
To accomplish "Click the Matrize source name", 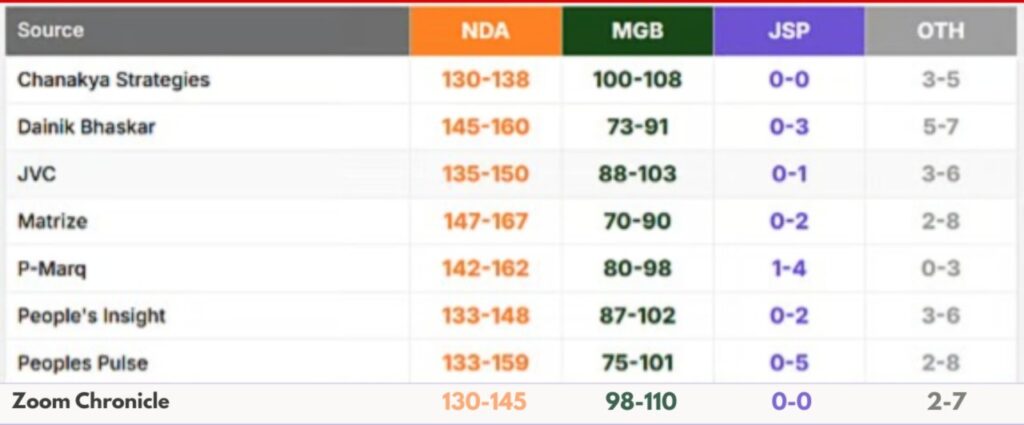I will [51, 221].
